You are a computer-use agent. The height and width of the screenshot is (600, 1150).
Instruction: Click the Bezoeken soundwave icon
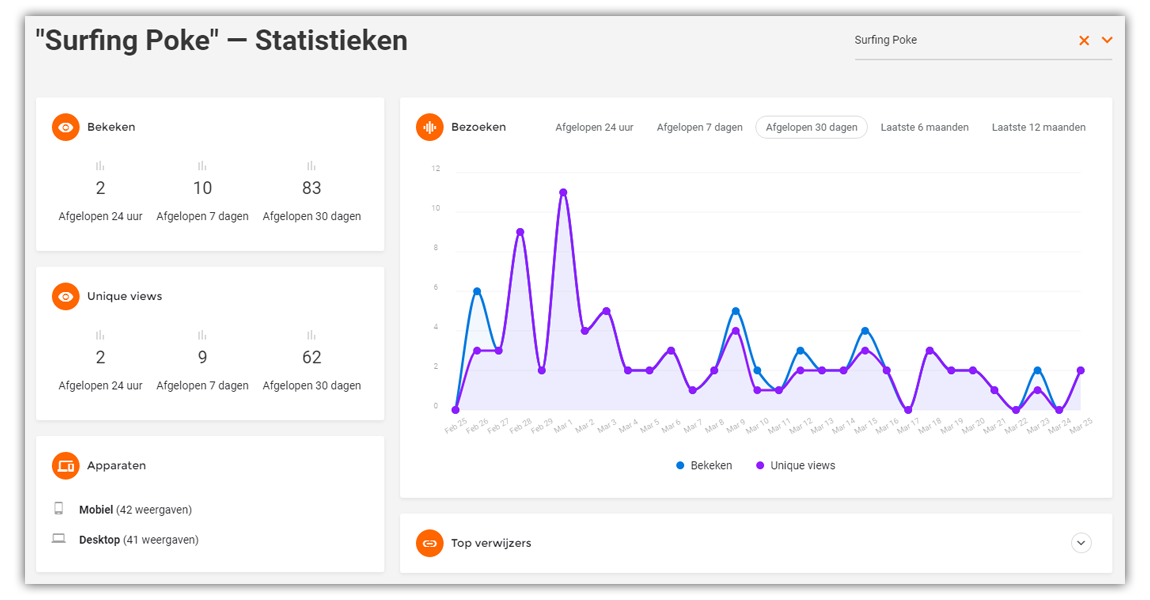click(430, 127)
